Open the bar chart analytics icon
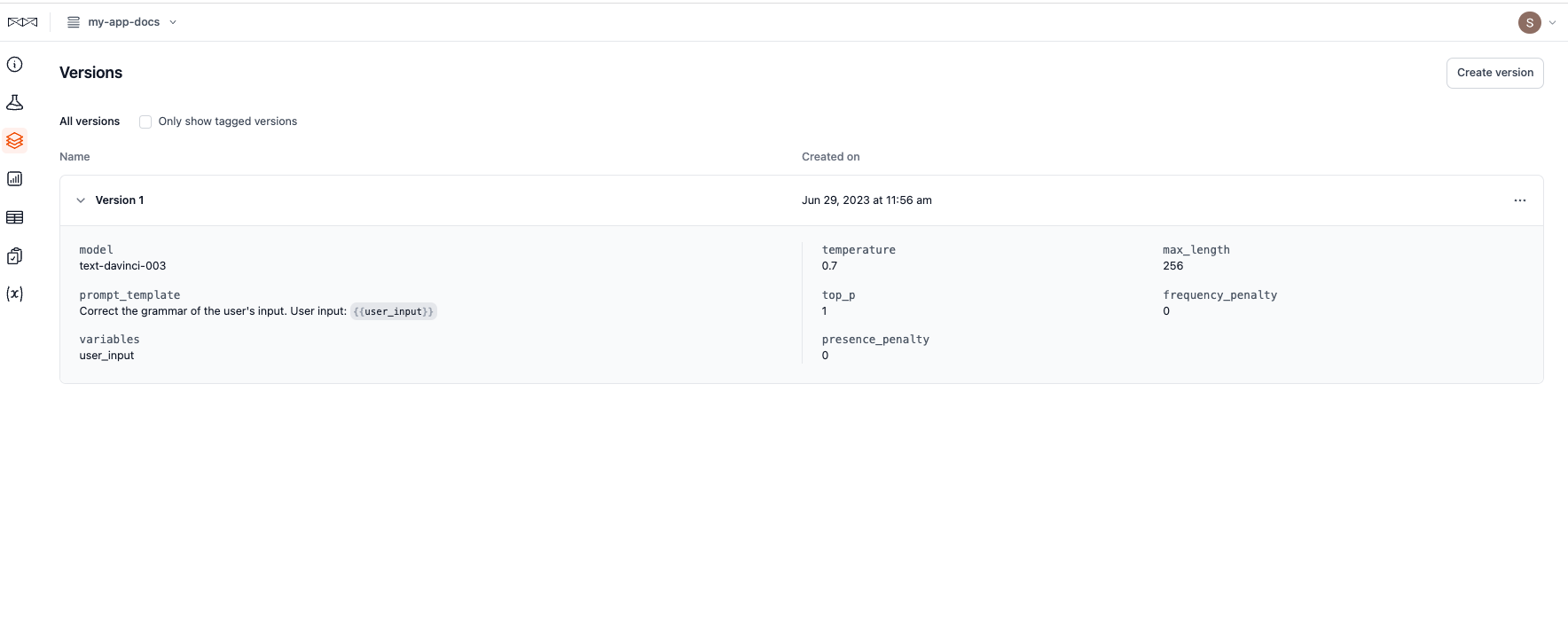This screenshot has height=627, width=1568. click(x=15, y=179)
